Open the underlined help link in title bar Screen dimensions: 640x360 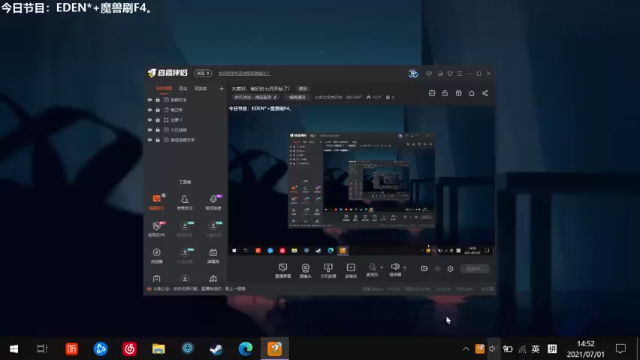coord(244,73)
